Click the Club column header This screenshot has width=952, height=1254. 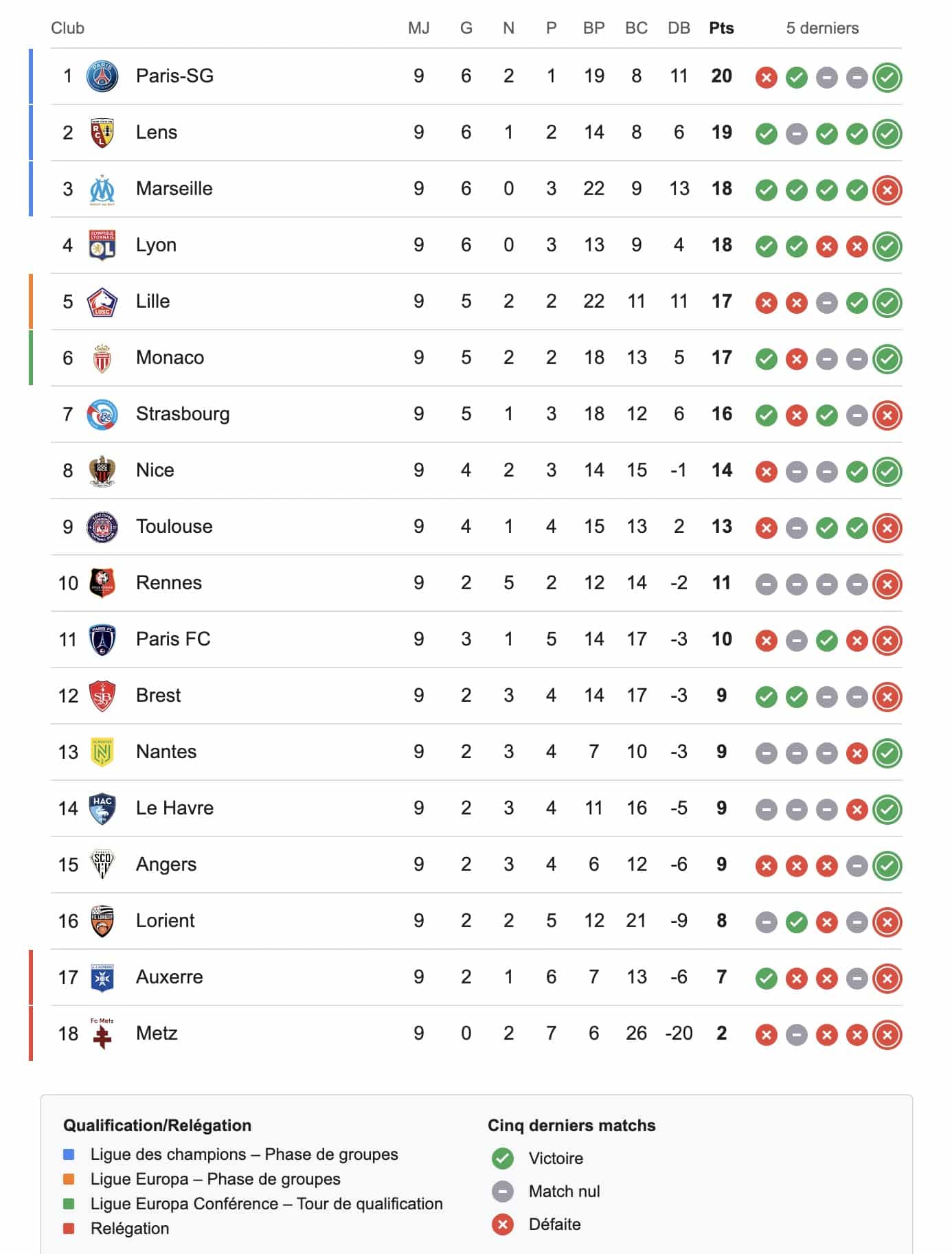point(67,28)
